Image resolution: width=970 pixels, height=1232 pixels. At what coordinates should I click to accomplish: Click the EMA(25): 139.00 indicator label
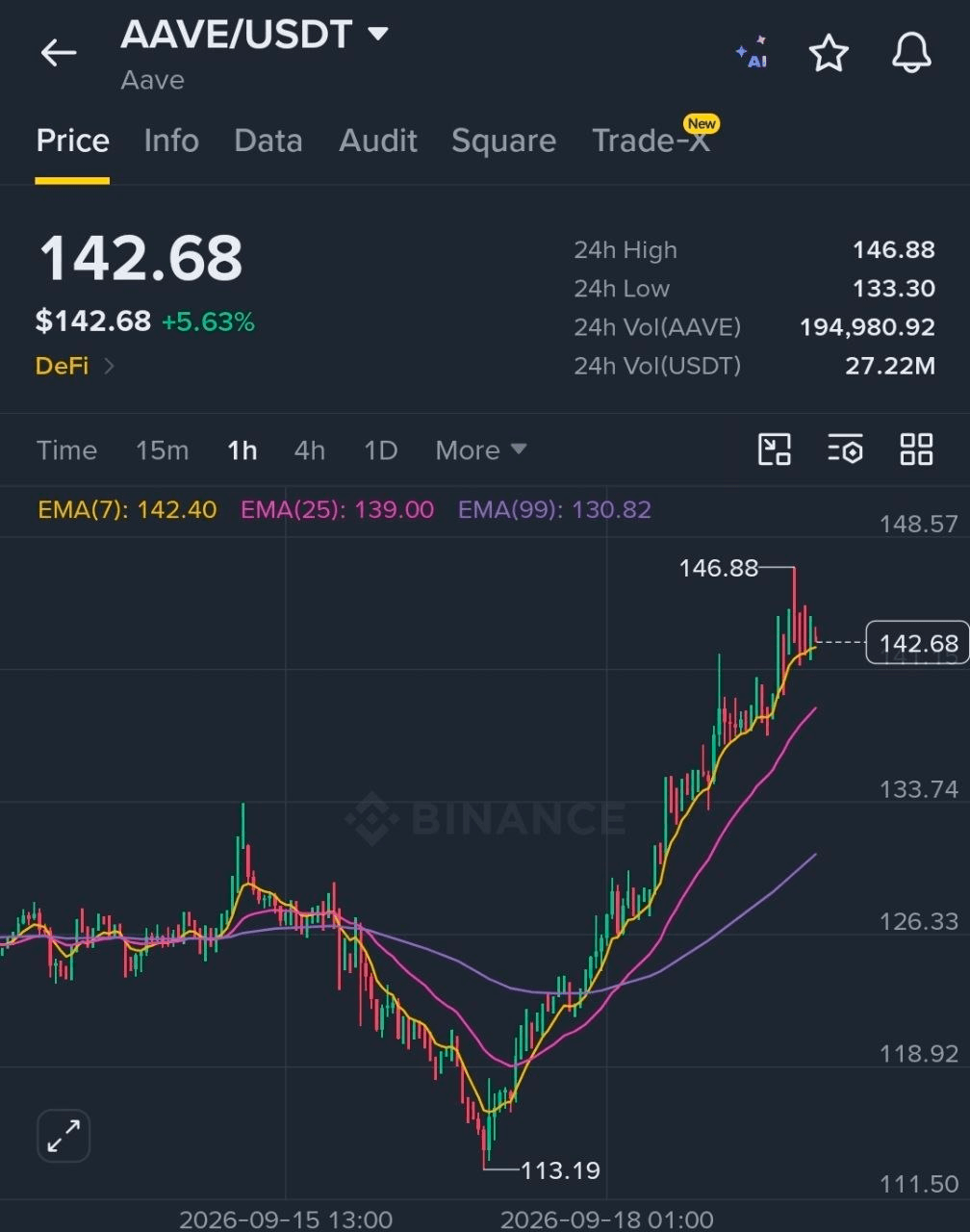pyautogui.click(x=337, y=509)
